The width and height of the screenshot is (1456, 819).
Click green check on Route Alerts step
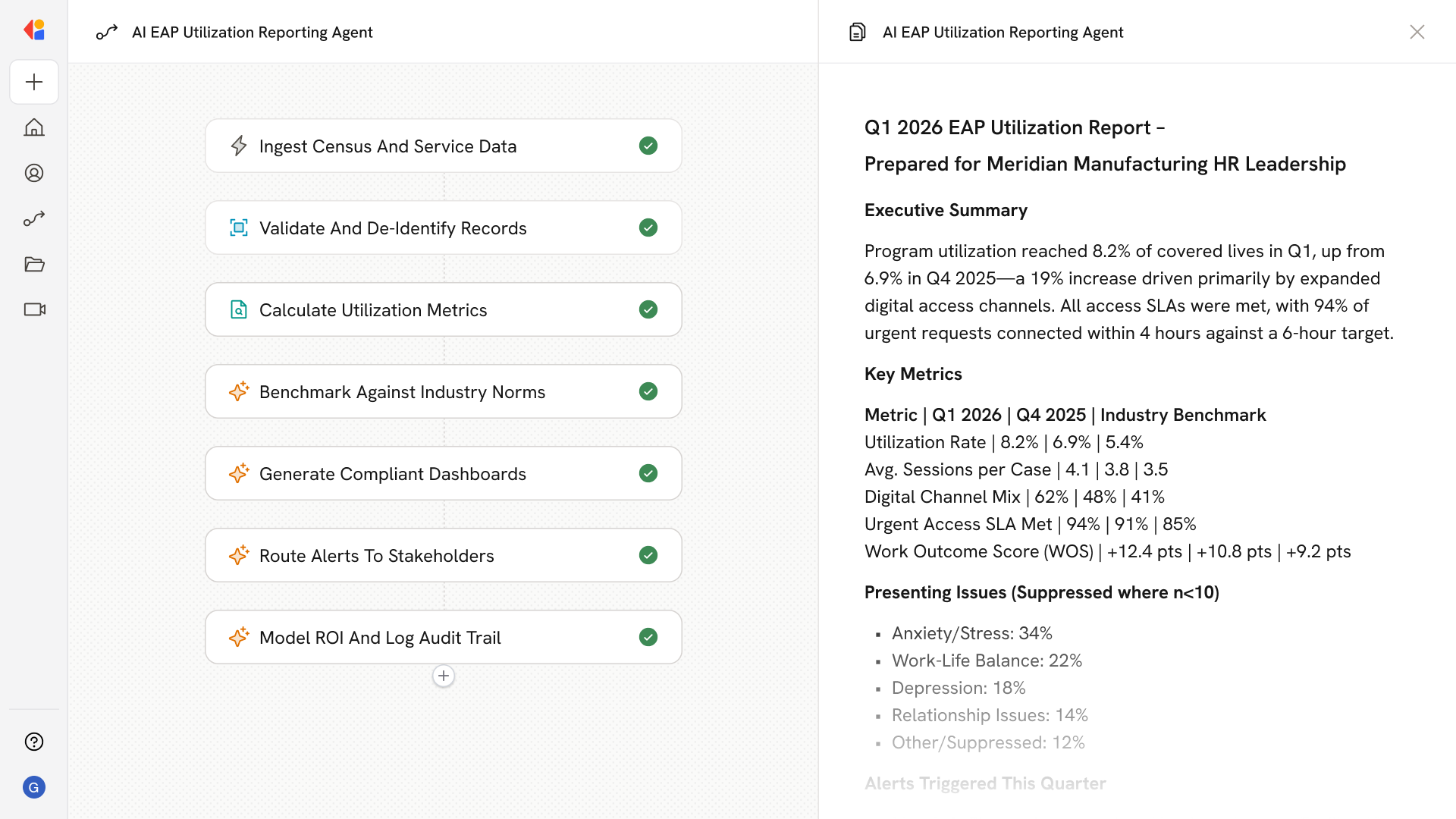click(x=648, y=555)
